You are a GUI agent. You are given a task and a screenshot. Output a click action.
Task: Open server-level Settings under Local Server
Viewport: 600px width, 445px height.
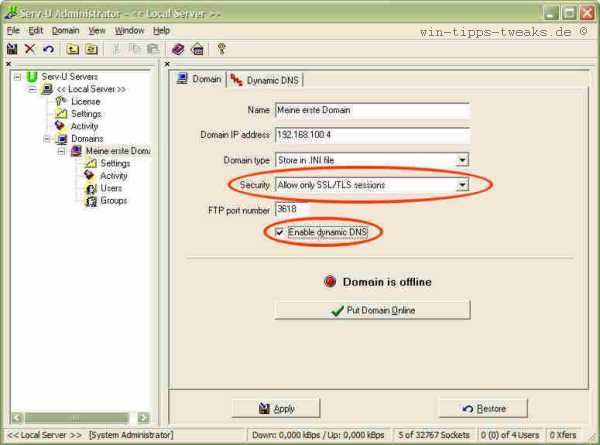(x=86, y=114)
